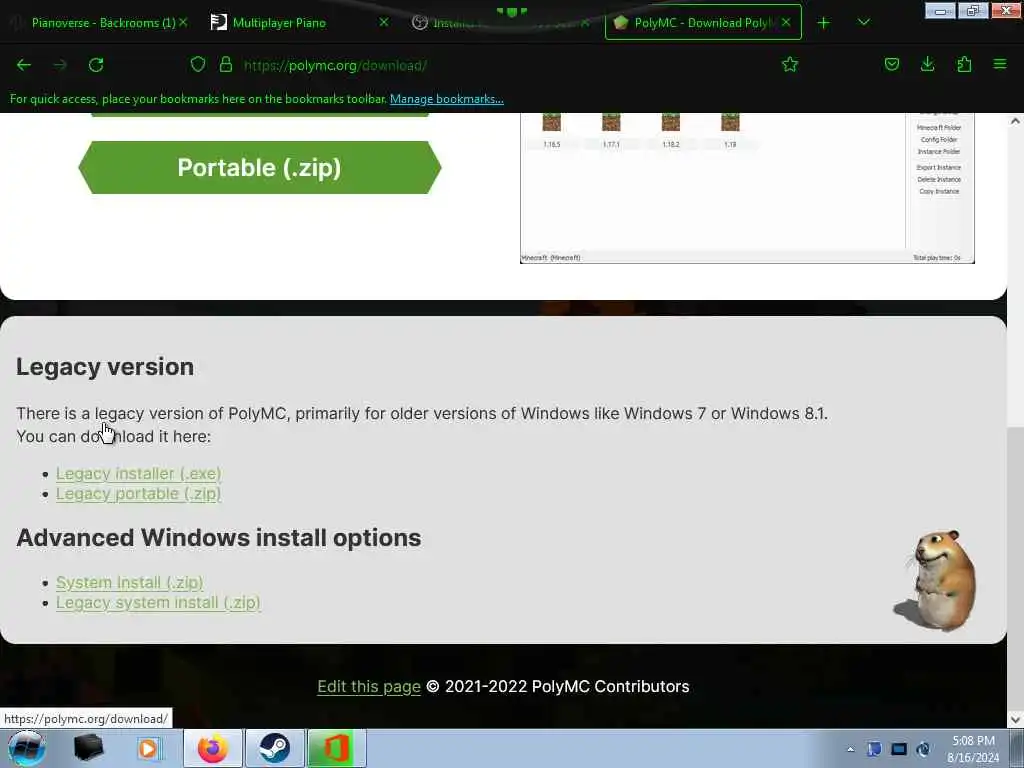Click the scrollbar up arrow
This screenshot has width=1024, height=768.
(x=1015, y=121)
